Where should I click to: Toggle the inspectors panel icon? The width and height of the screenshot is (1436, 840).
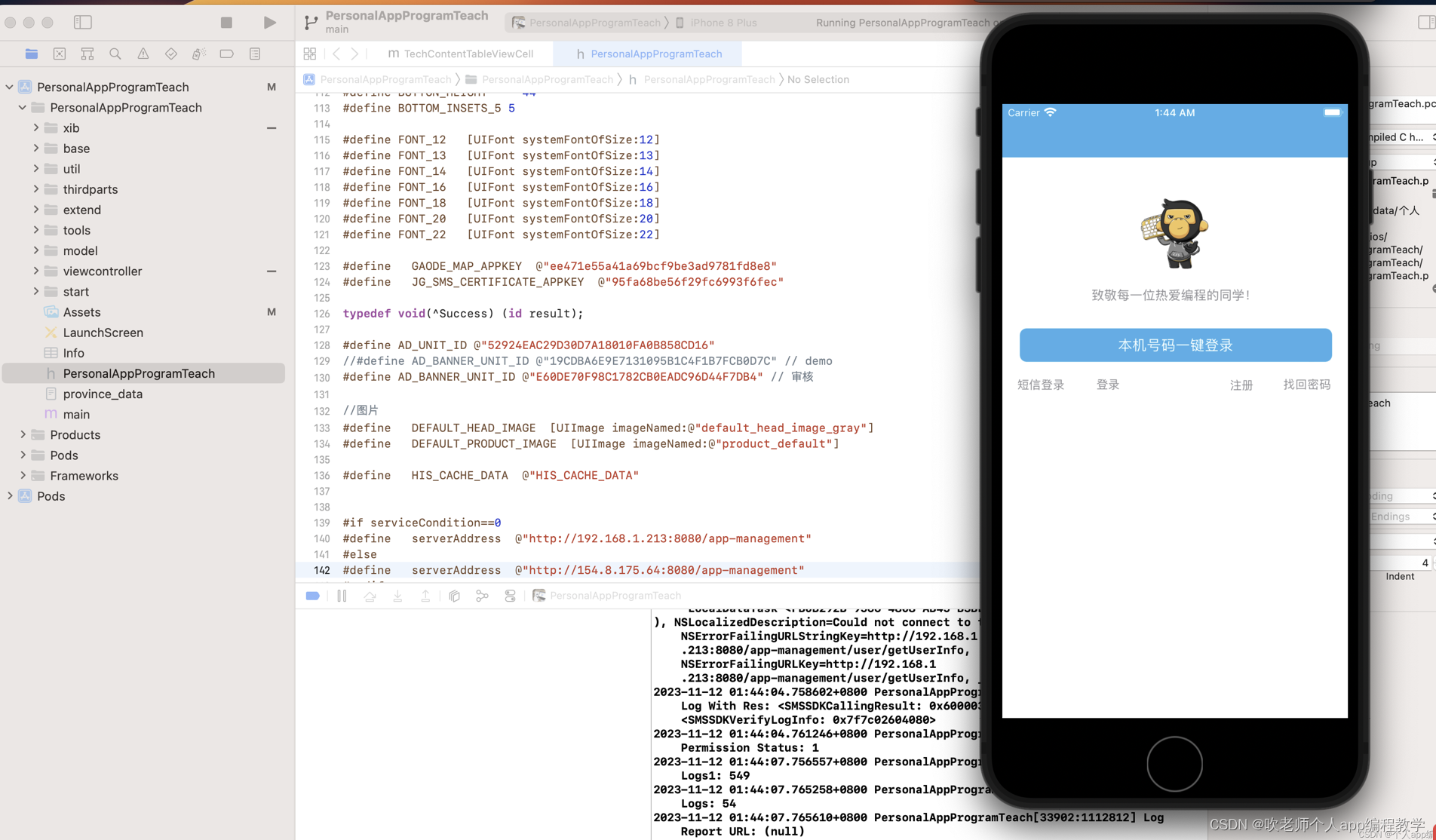[x=1425, y=23]
